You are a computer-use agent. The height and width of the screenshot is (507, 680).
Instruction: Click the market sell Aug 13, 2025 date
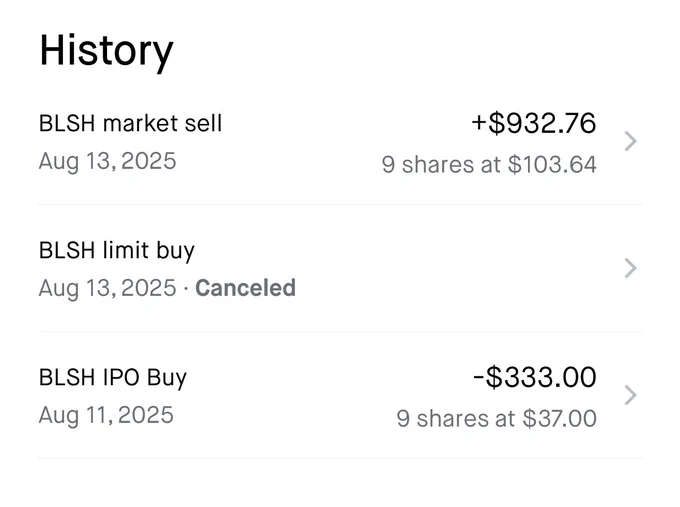coord(108,161)
